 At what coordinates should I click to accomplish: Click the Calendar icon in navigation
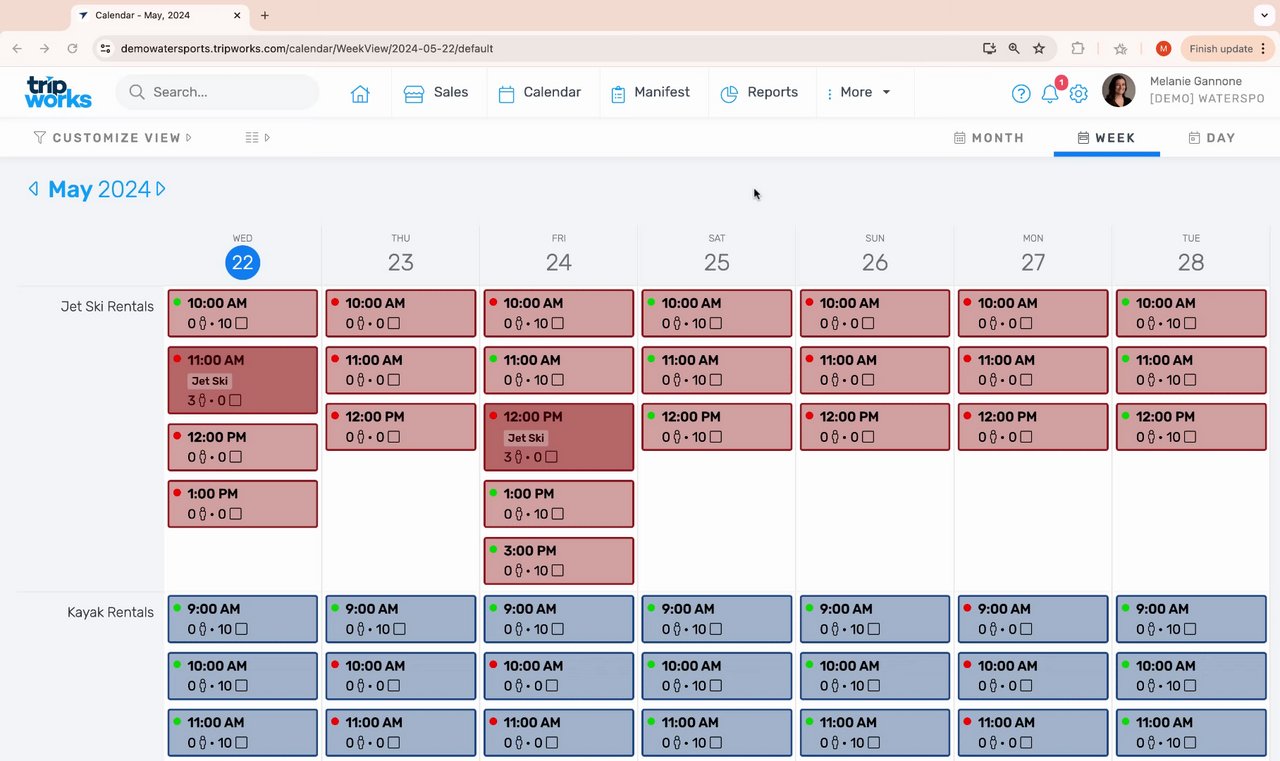pos(506,93)
